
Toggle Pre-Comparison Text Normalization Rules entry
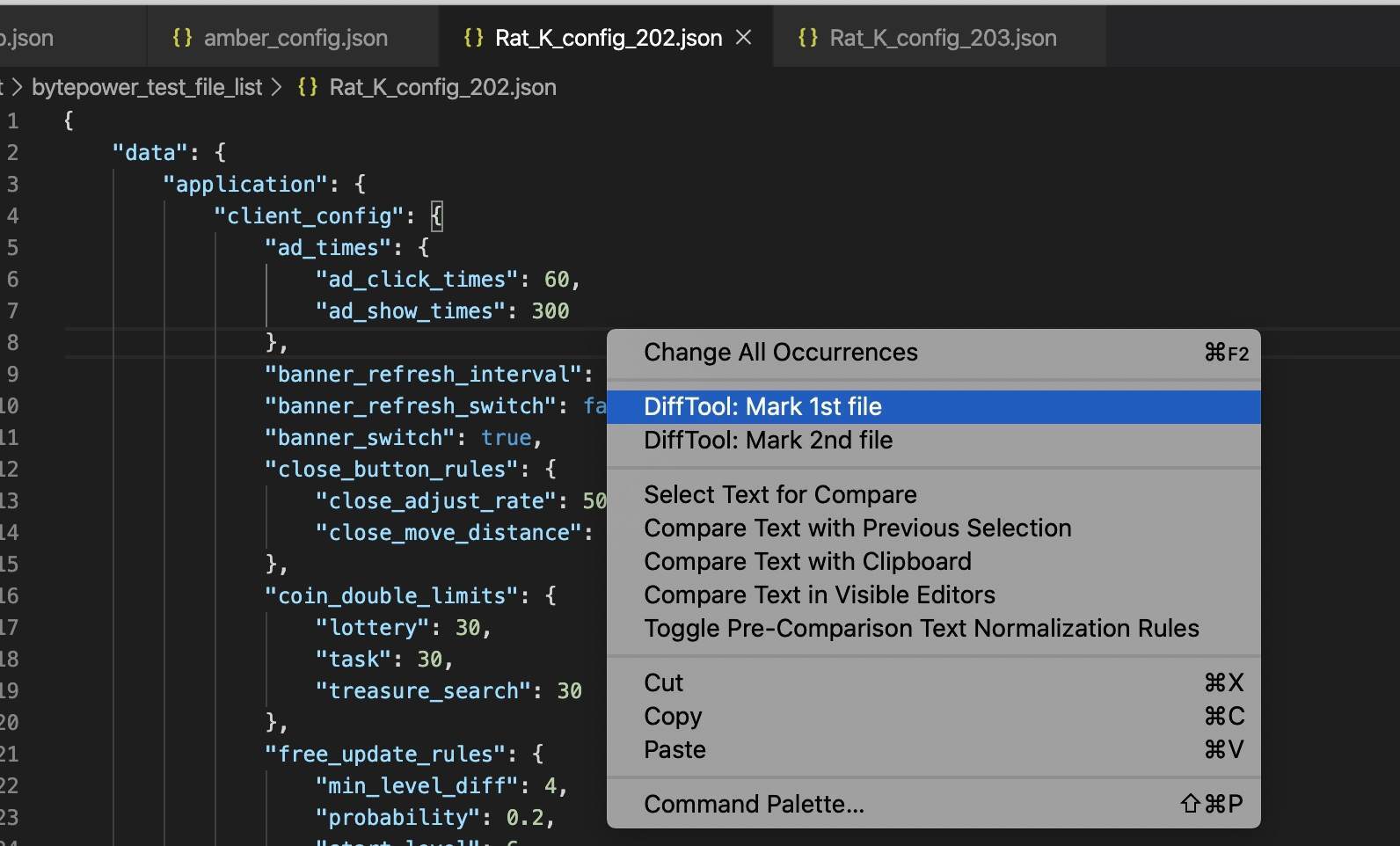pyautogui.click(x=933, y=628)
